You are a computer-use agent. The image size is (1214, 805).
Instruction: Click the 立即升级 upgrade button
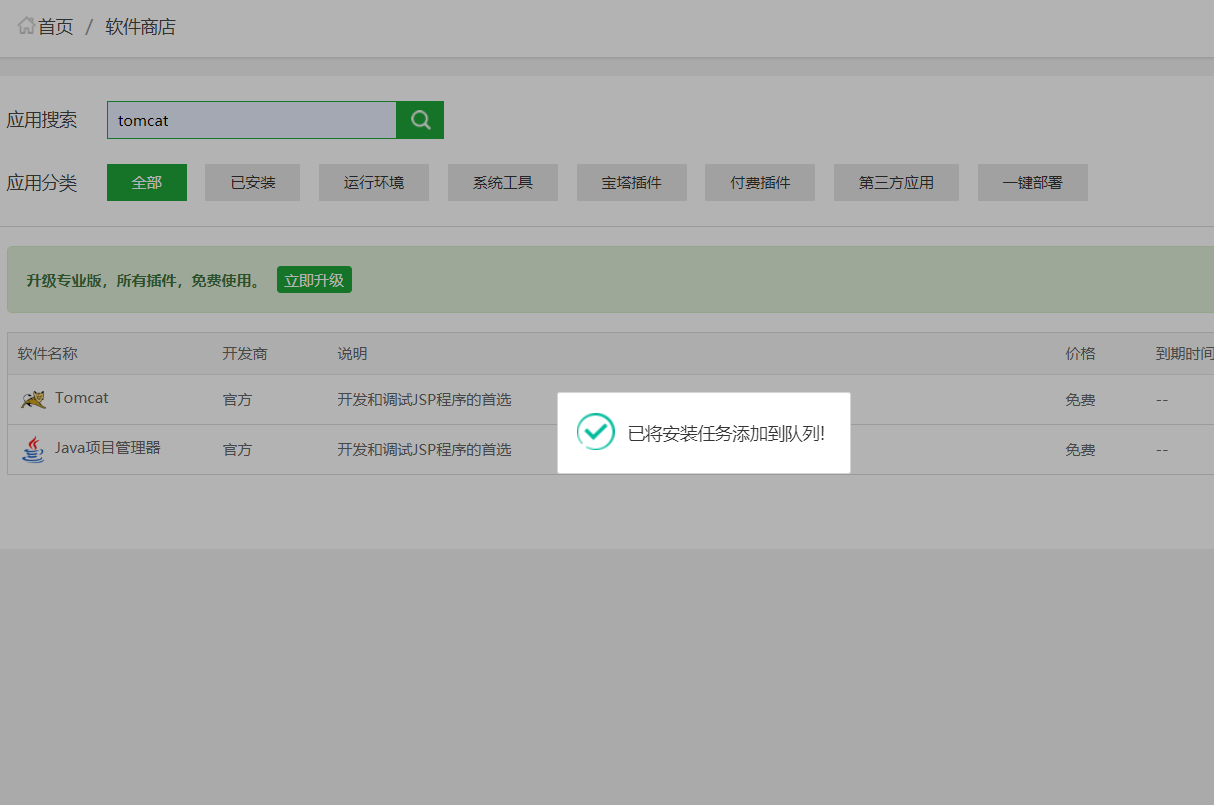[314, 280]
